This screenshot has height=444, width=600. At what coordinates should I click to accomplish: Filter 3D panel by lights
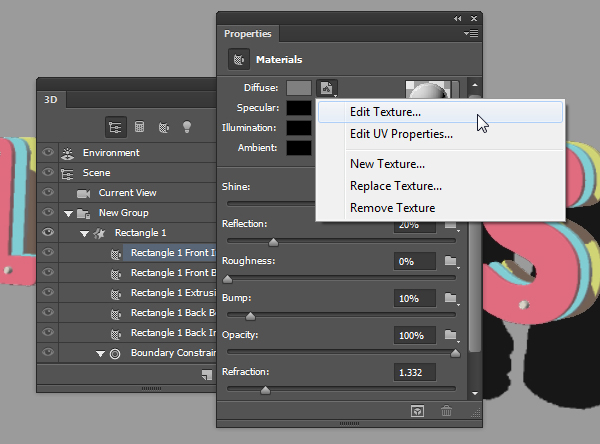coord(187,127)
